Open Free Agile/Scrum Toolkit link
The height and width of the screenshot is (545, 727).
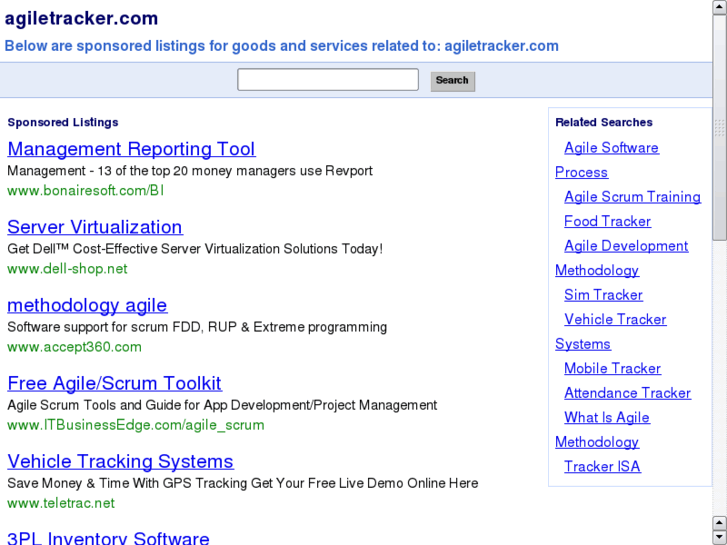click(114, 383)
